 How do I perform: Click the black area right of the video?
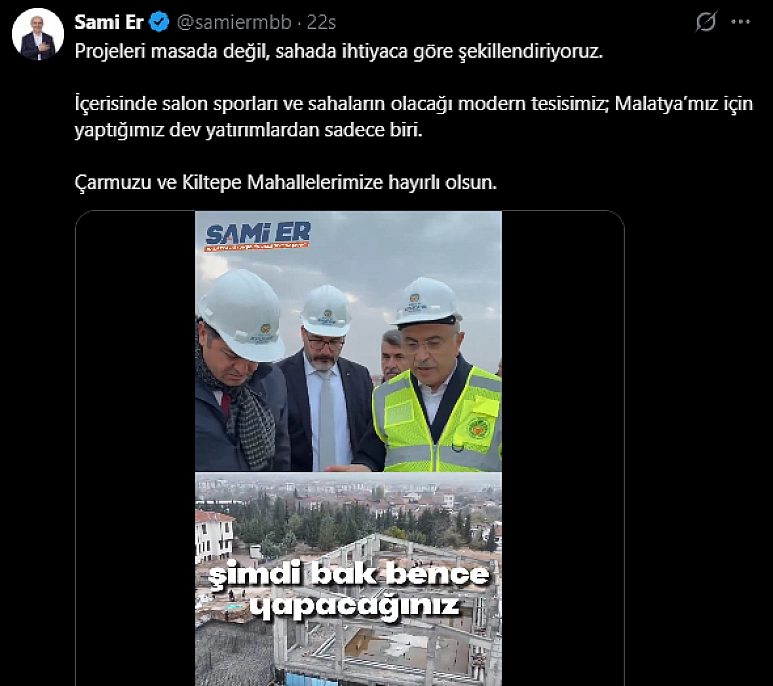point(563,448)
